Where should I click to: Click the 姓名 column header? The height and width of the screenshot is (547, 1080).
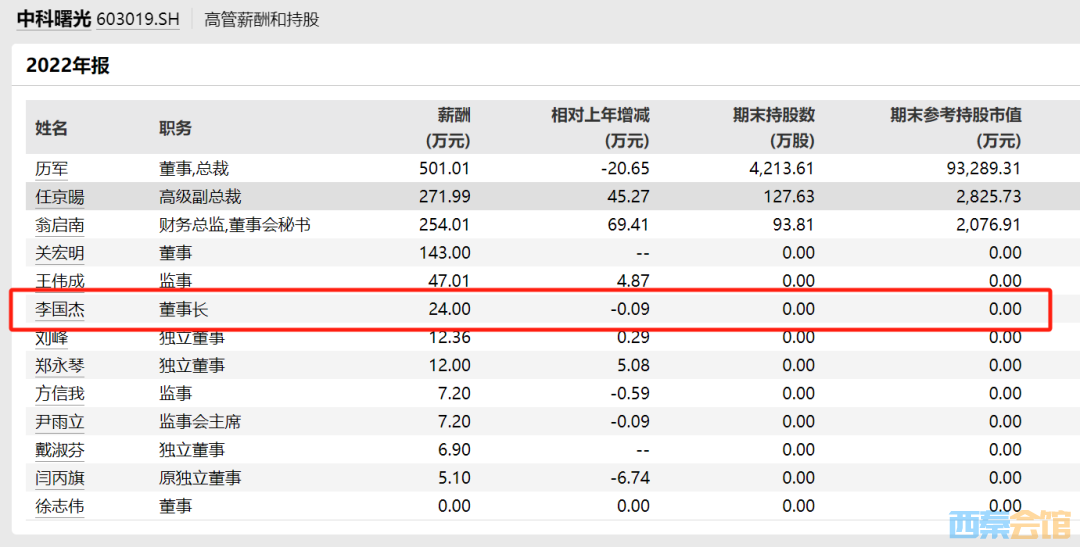click(52, 128)
